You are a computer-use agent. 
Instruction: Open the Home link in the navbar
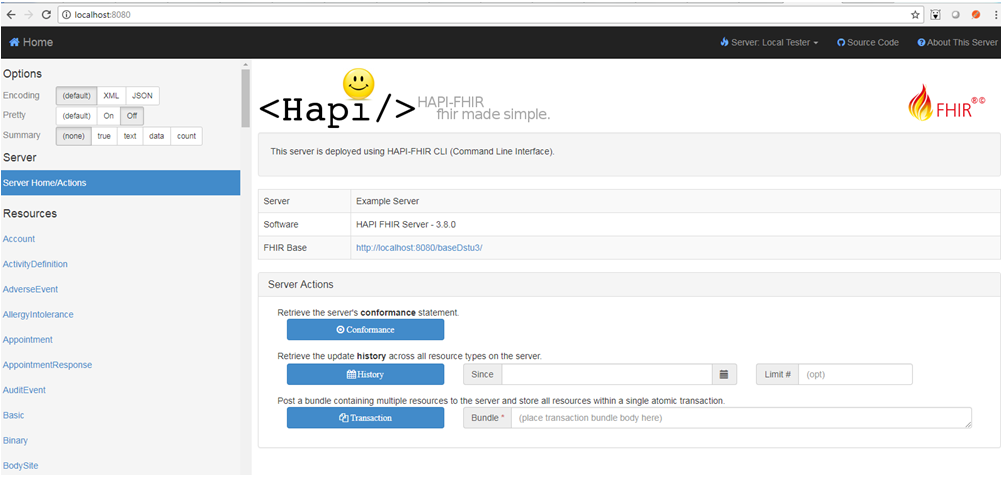[x=31, y=42]
